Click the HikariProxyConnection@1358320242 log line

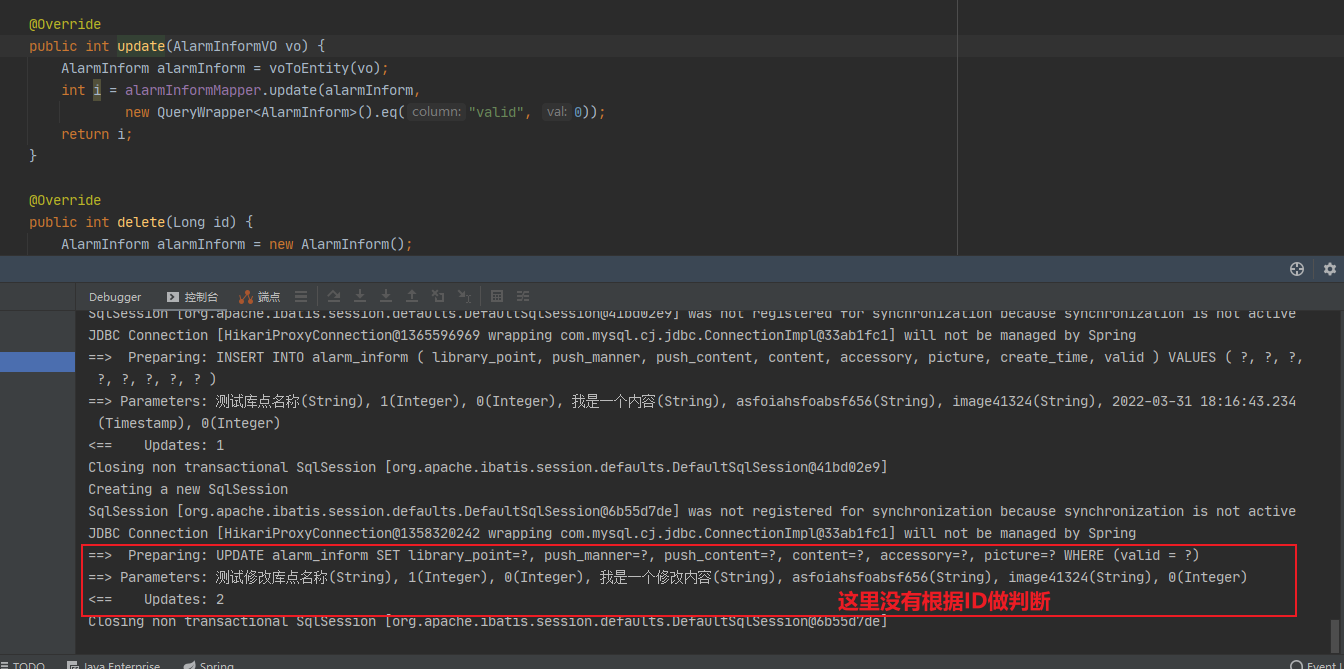[x=612, y=533]
